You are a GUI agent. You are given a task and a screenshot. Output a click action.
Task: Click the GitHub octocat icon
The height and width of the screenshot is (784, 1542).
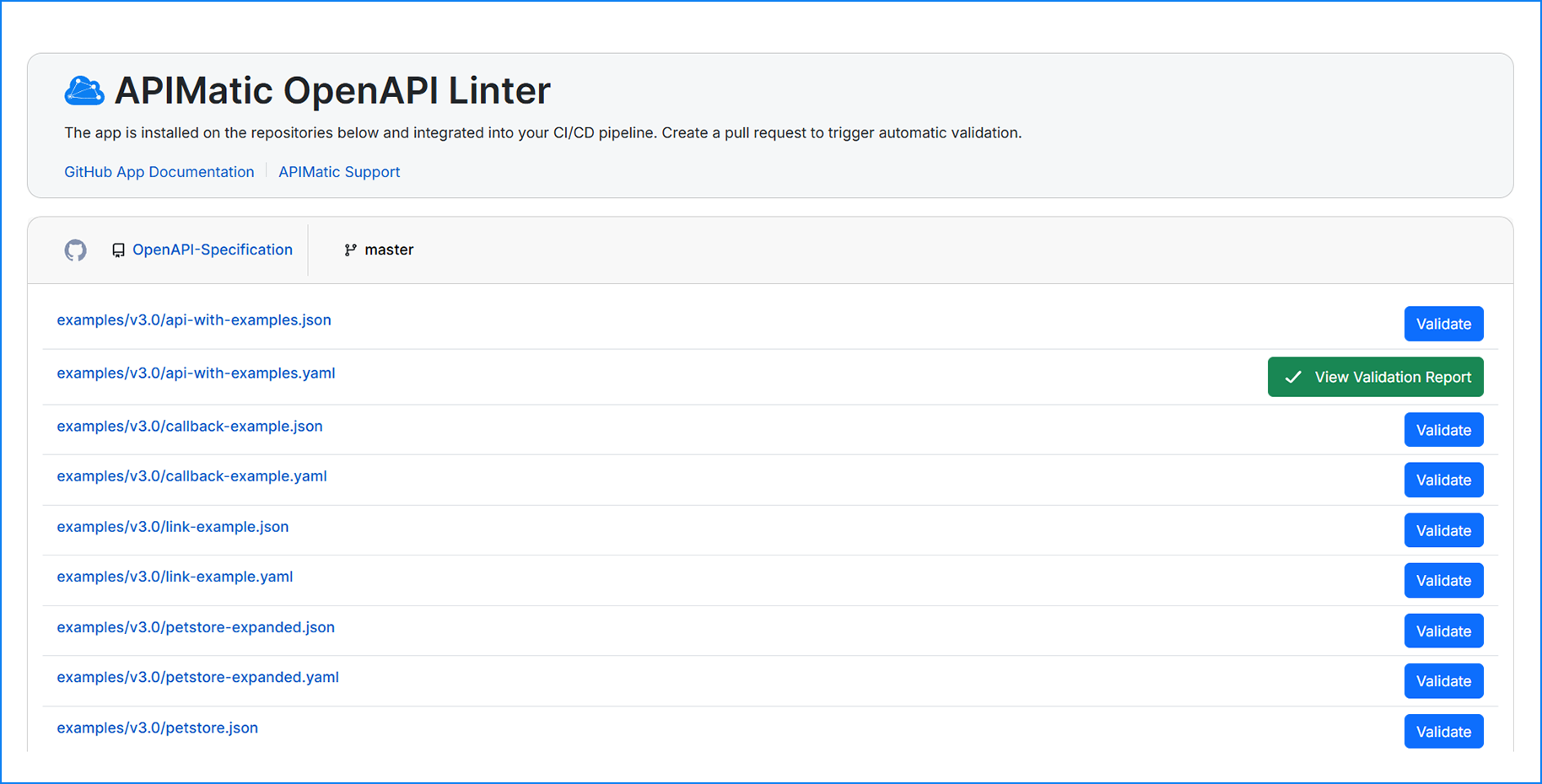pyautogui.click(x=76, y=250)
